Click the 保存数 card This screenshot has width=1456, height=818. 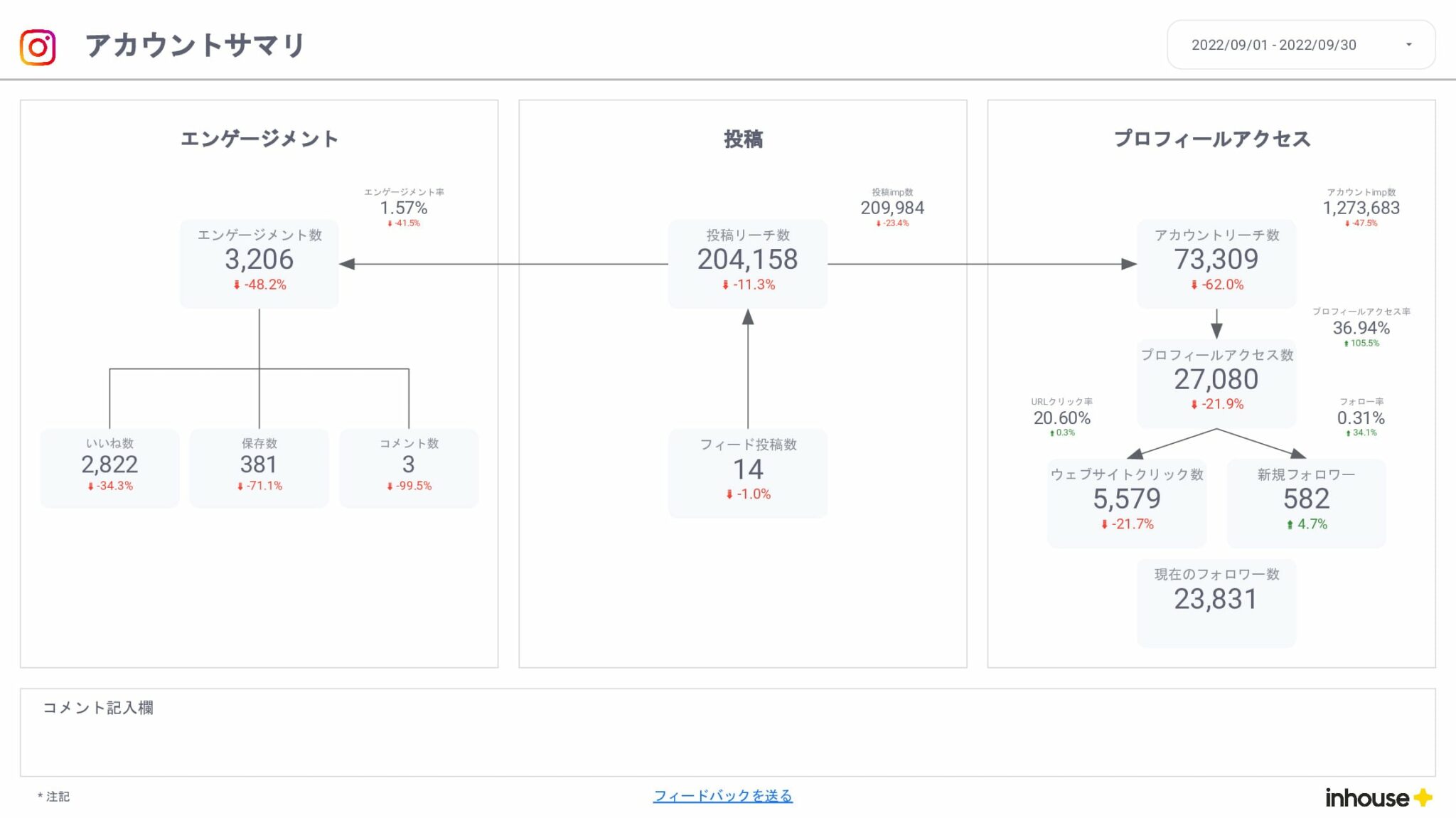(x=259, y=467)
